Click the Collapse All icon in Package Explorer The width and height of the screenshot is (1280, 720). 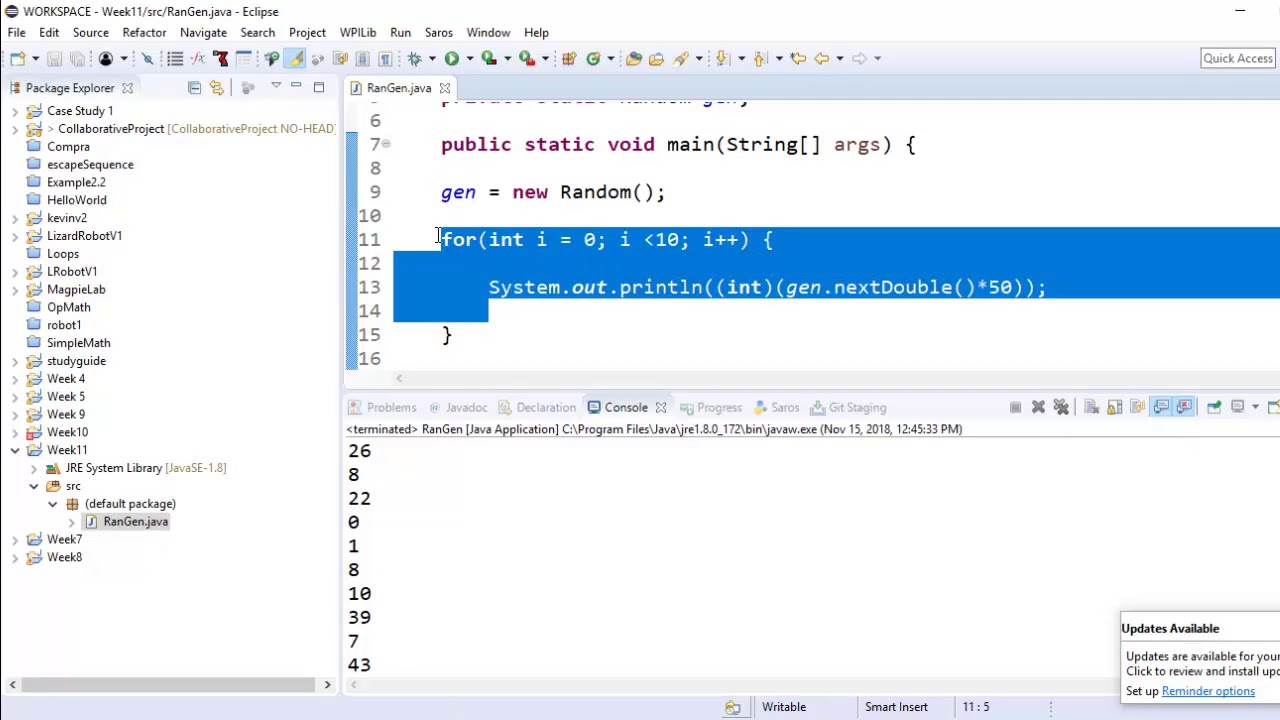point(194,88)
